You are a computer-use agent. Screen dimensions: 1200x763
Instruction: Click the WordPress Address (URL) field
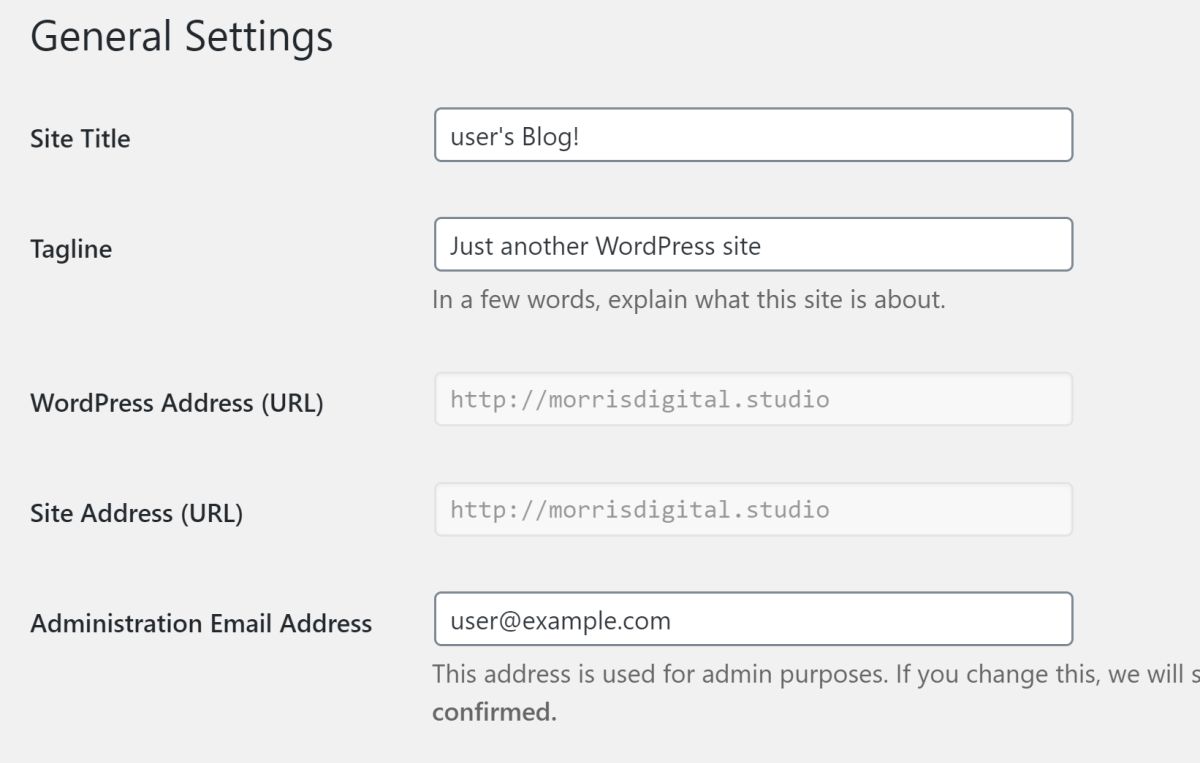coord(753,400)
